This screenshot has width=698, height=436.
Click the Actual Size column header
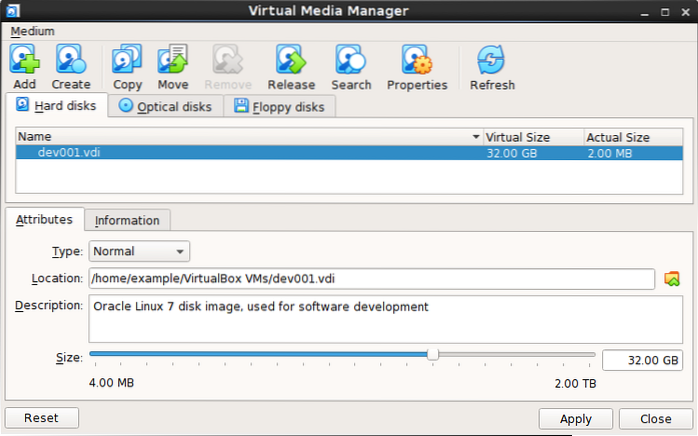633,137
